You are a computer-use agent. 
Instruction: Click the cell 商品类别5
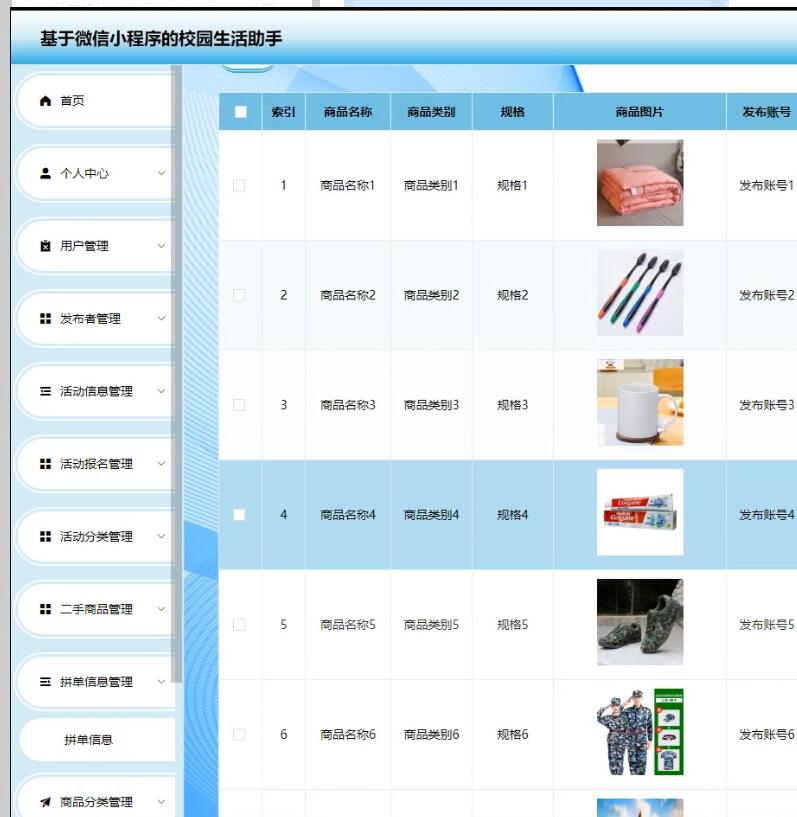[x=431, y=625]
